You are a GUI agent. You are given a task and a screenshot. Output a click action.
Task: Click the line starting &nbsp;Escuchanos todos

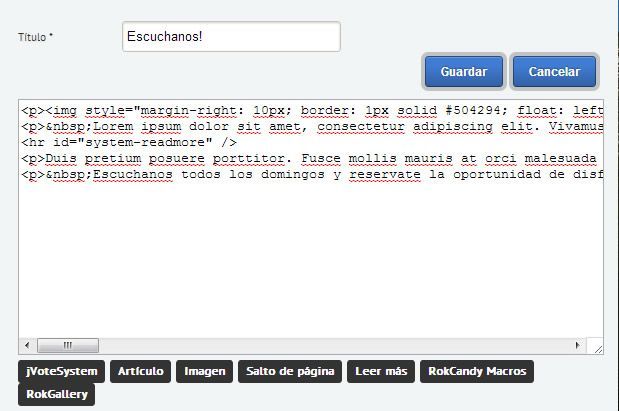click(x=312, y=174)
